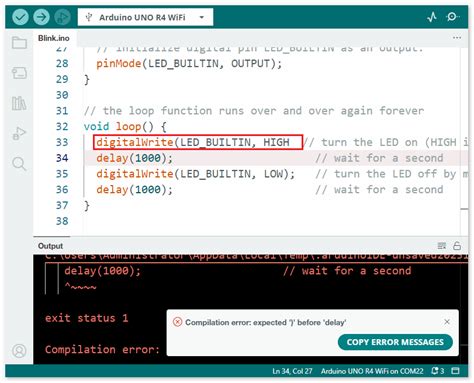The image size is (474, 383).
Task: Open the Debug sidebar panel
Action: click(x=19, y=133)
